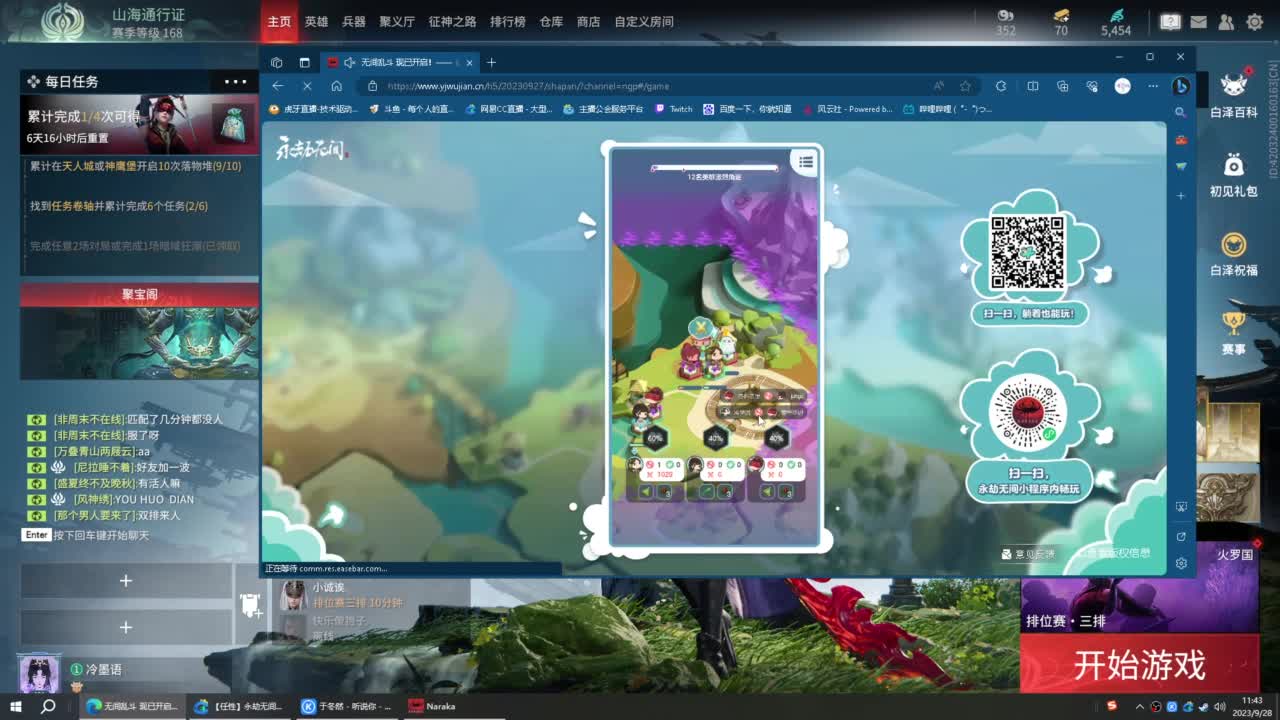Open the 哔哩哔哩 bookmark
Screen dimensions: 1280x720
point(948,109)
